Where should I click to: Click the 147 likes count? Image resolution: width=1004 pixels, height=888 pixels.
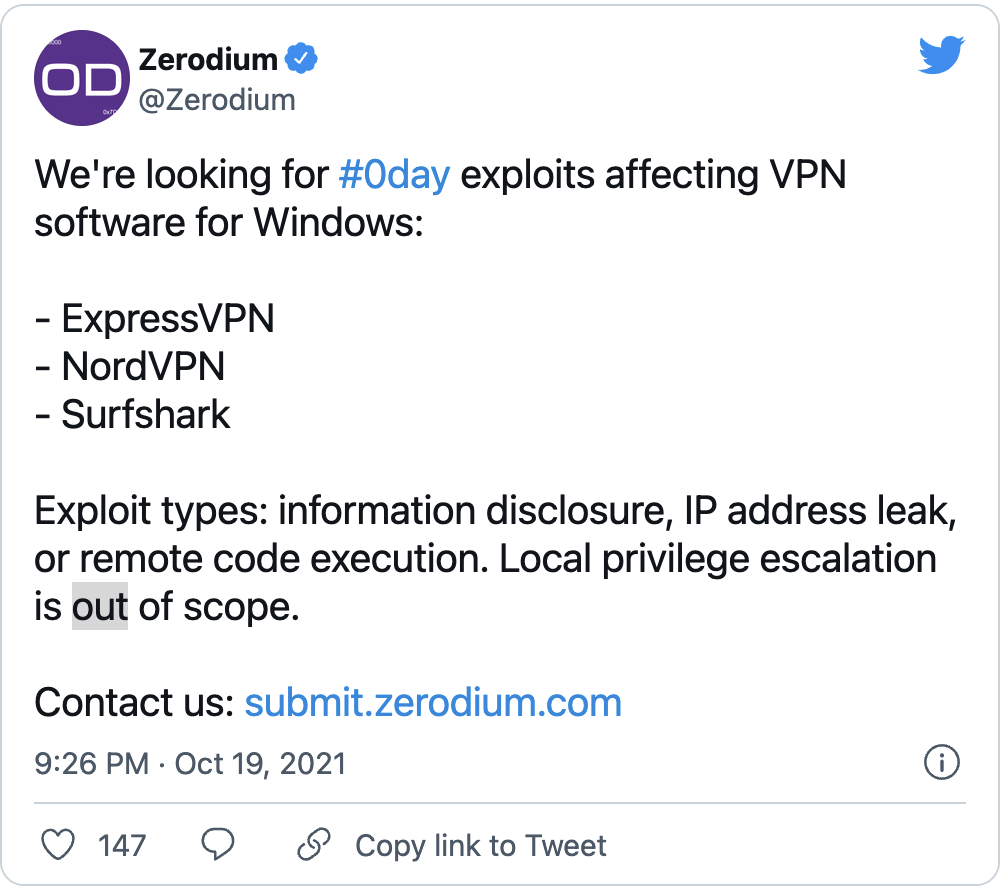tap(122, 845)
